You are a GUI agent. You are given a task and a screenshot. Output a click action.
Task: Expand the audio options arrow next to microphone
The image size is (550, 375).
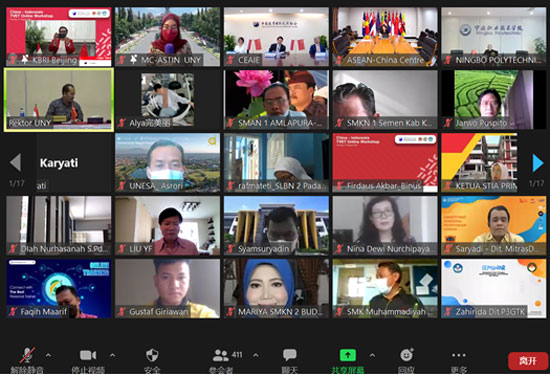point(48,355)
